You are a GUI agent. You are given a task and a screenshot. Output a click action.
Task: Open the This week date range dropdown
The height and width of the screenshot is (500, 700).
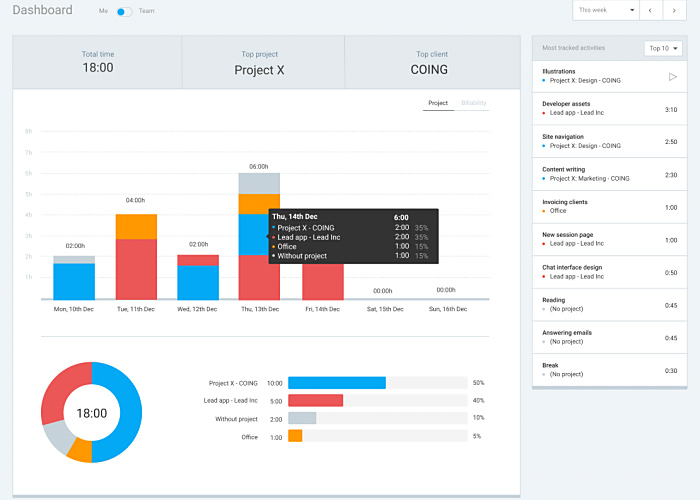tap(606, 10)
